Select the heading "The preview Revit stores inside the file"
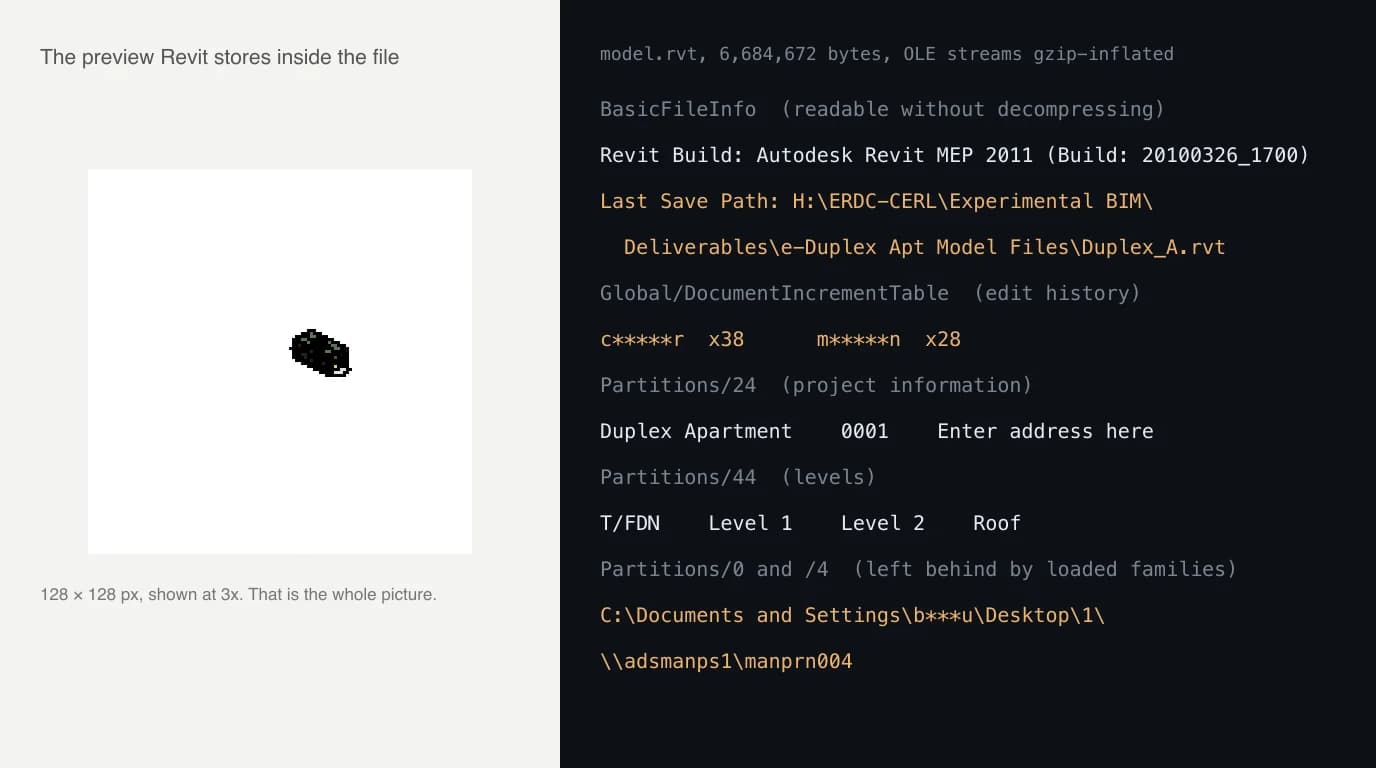This screenshot has height=768, width=1376. pos(220,57)
